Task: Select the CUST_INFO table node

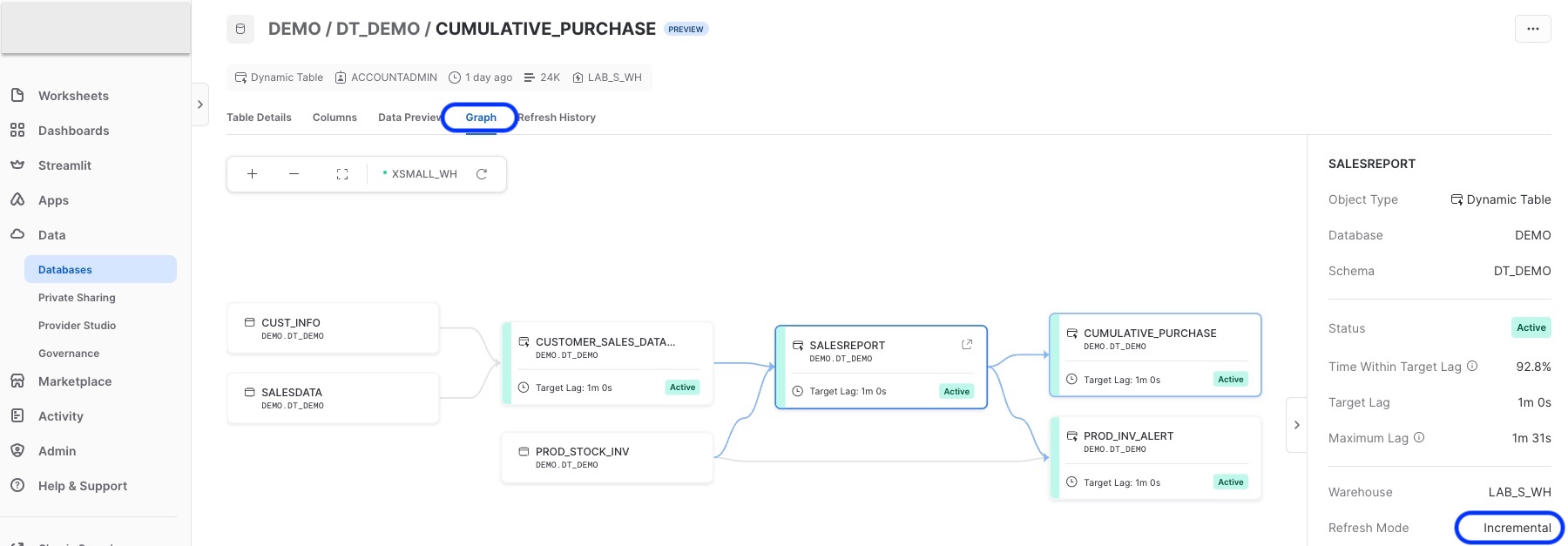Action: (x=333, y=328)
